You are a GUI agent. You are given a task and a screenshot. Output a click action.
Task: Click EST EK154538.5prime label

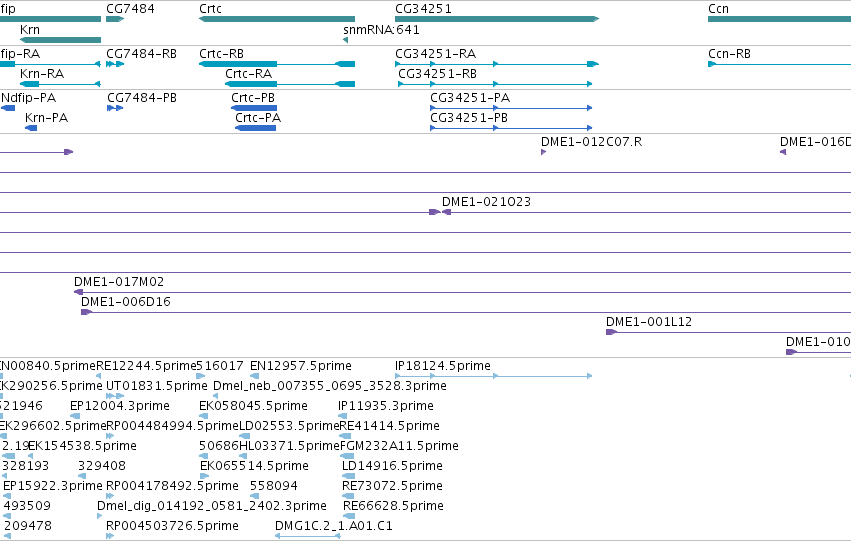82,446
